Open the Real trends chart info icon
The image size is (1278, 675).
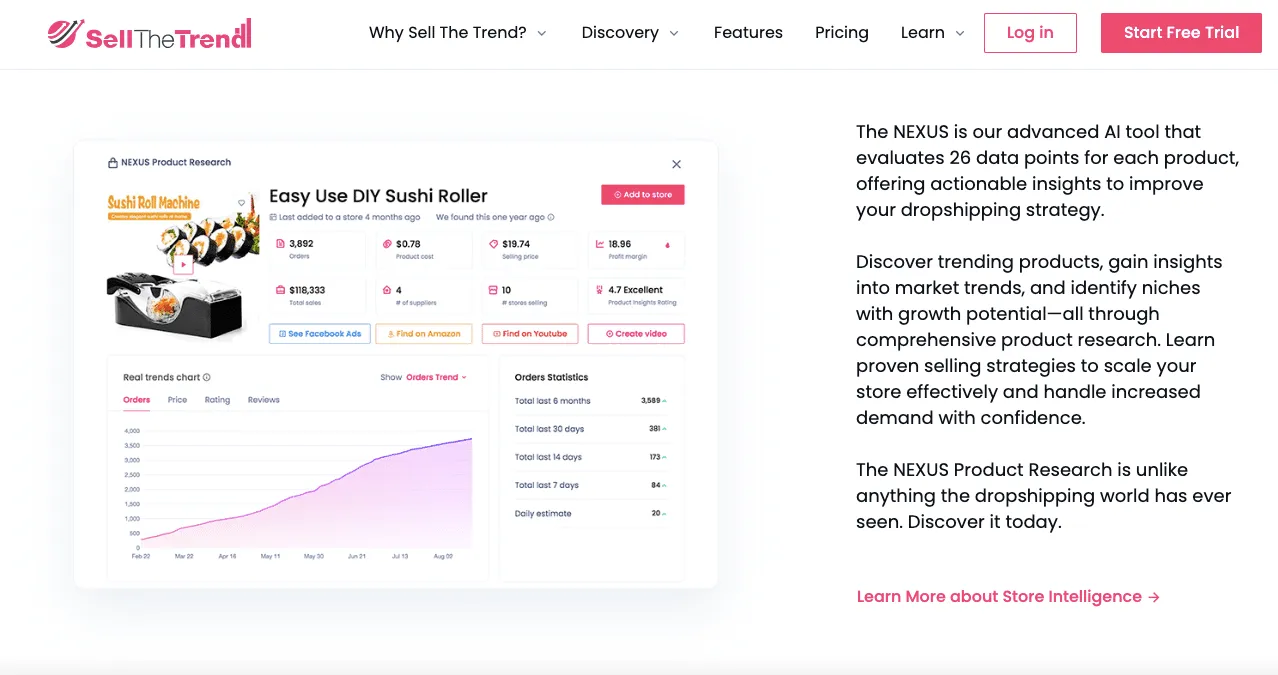point(207,377)
